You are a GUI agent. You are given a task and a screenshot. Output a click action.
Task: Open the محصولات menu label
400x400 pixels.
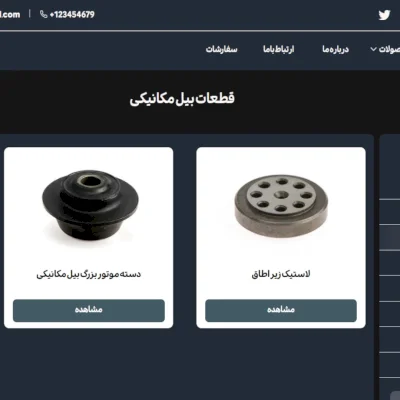pyautogui.click(x=389, y=49)
